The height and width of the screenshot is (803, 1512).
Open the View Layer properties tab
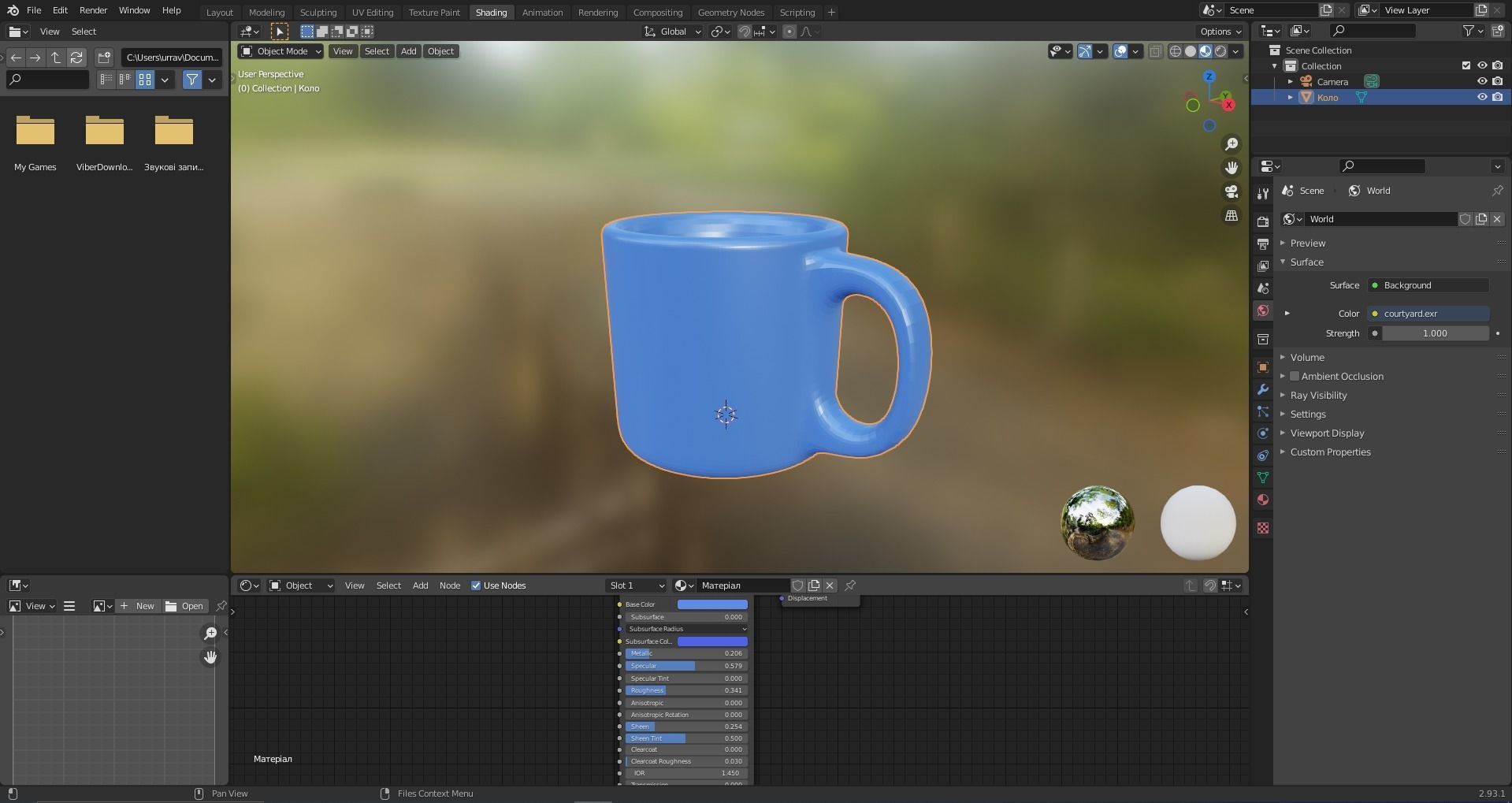(1263, 266)
